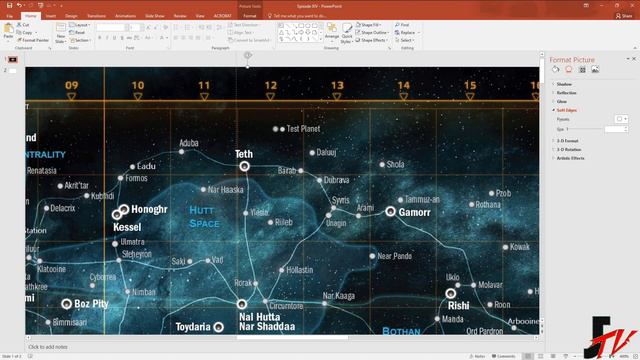This screenshot has height=360, width=640.
Task: Collapse the Soft Edges section
Action: [566, 110]
